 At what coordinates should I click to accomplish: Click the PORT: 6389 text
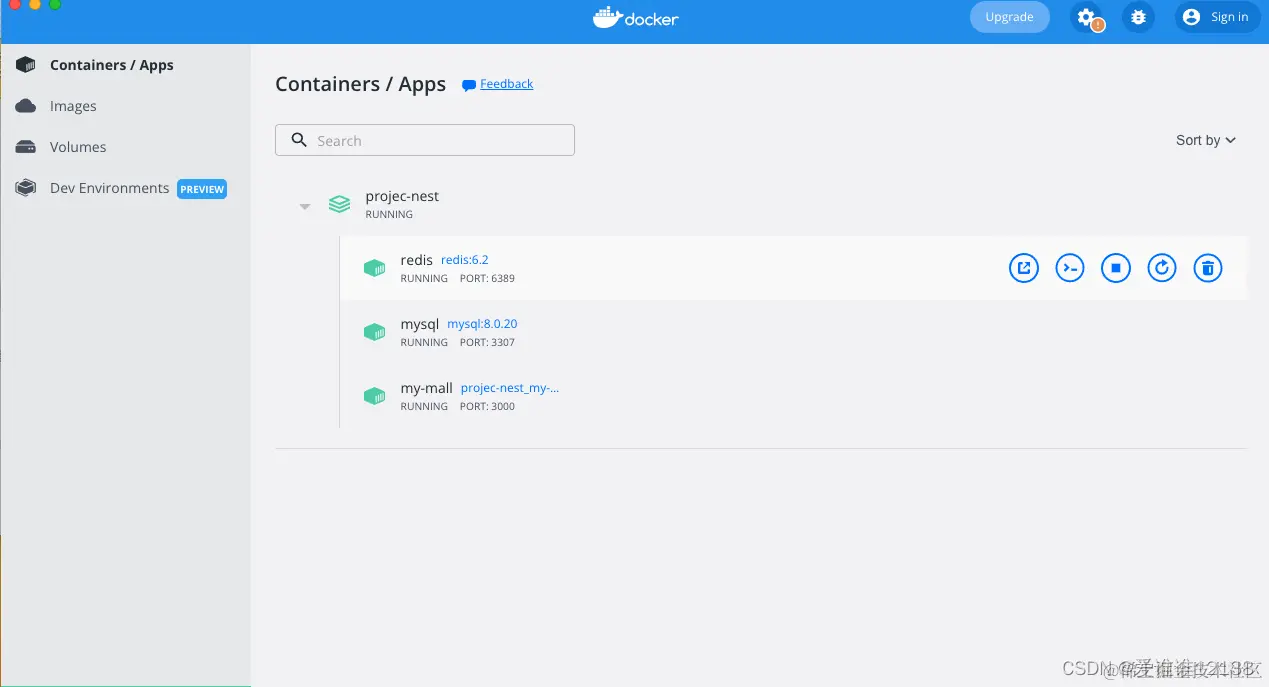(487, 279)
